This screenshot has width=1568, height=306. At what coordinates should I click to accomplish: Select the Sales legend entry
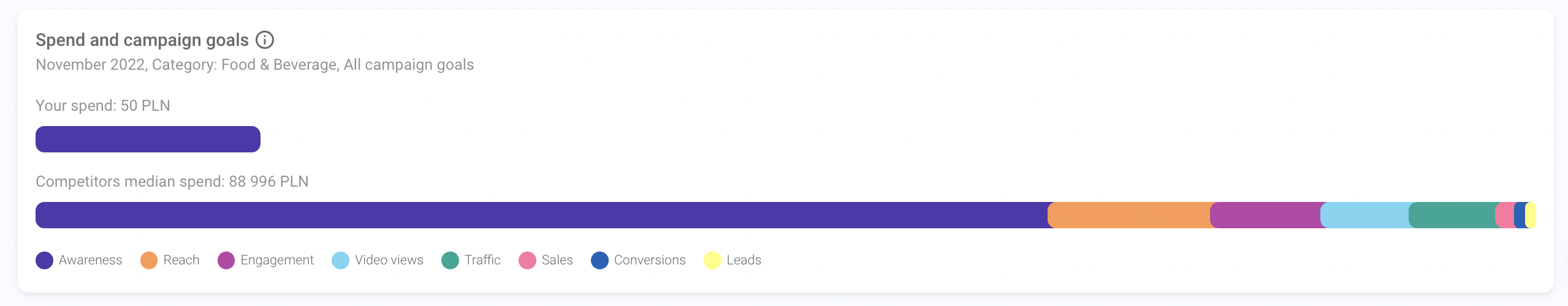546,260
